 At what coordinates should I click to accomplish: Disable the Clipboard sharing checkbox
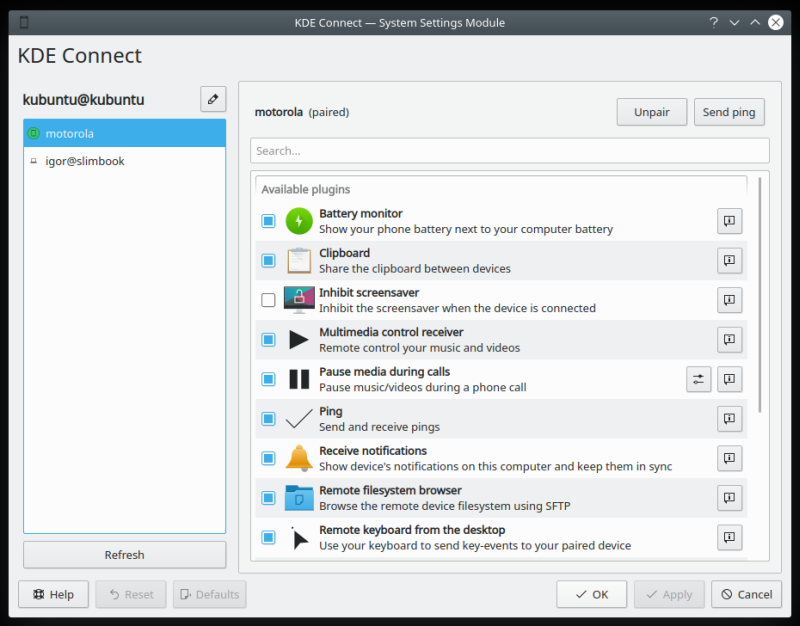click(268, 260)
